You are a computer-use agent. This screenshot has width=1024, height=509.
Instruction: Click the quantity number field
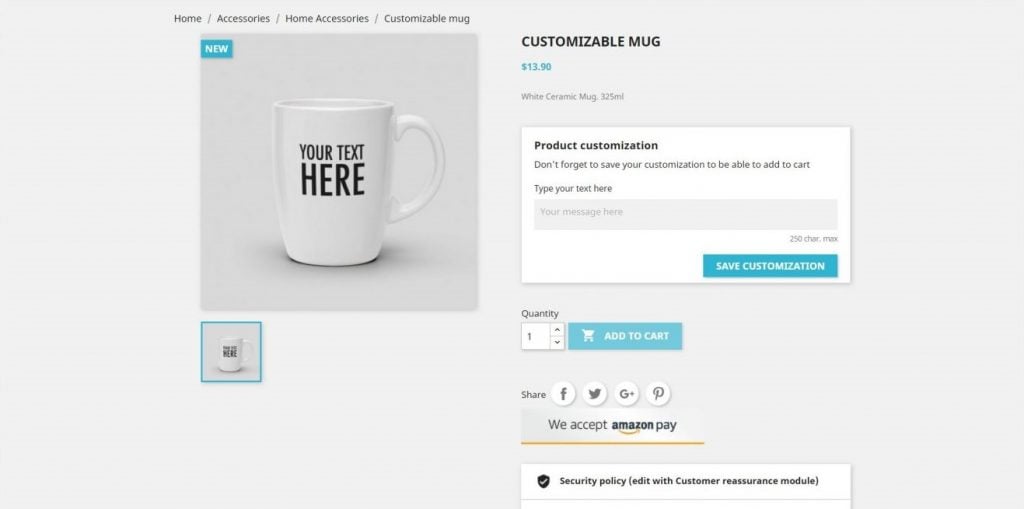point(535,336)
